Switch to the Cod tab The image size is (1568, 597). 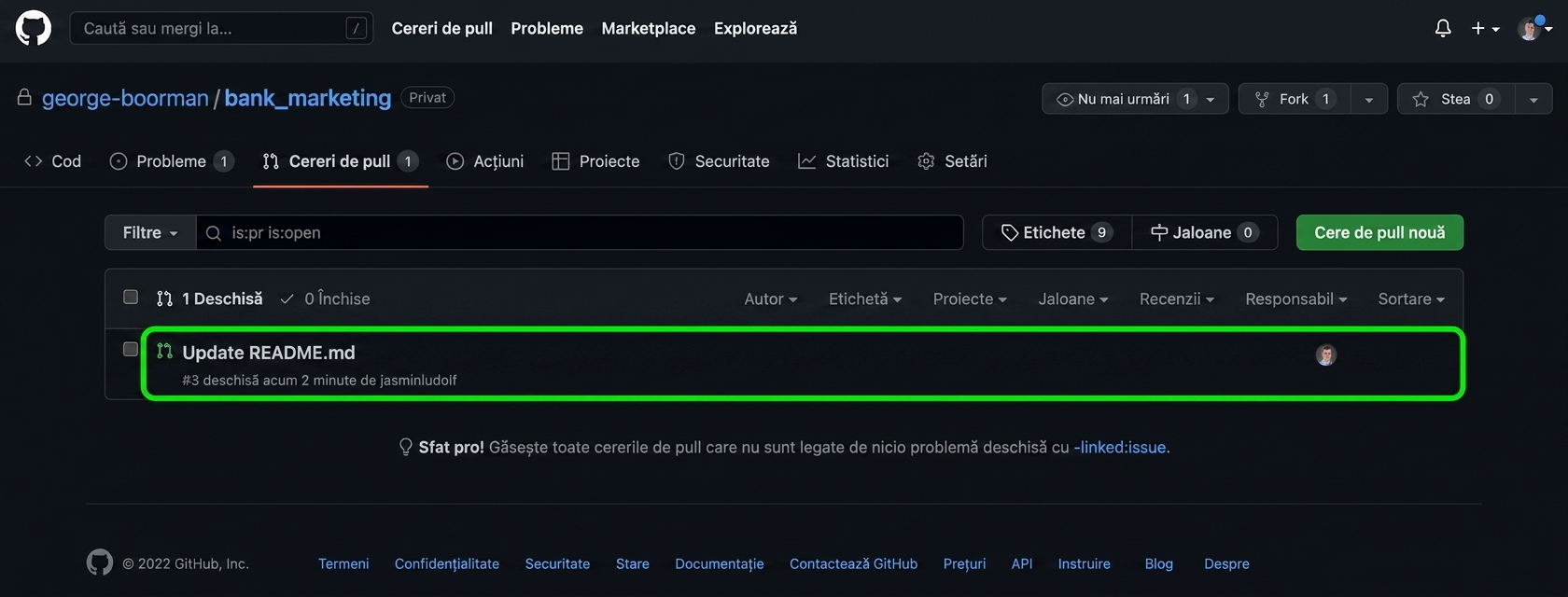[53, 161]
